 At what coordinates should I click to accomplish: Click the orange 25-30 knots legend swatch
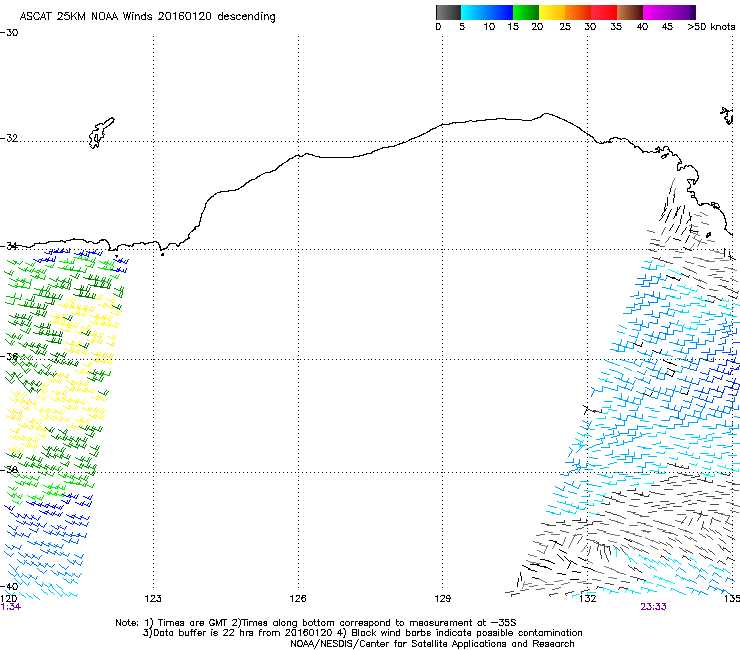pyautogui.click(x=578, y=12)
